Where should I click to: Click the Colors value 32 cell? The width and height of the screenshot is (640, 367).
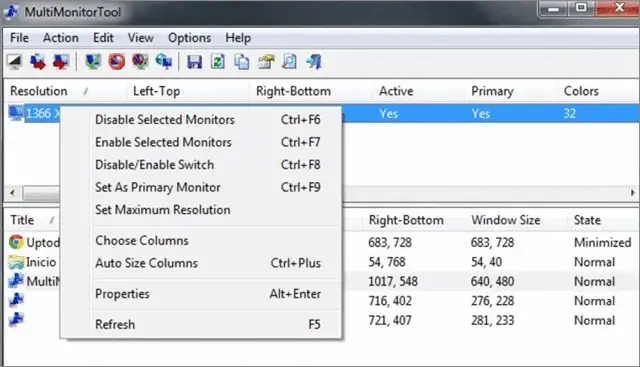[x=570, y=113]
